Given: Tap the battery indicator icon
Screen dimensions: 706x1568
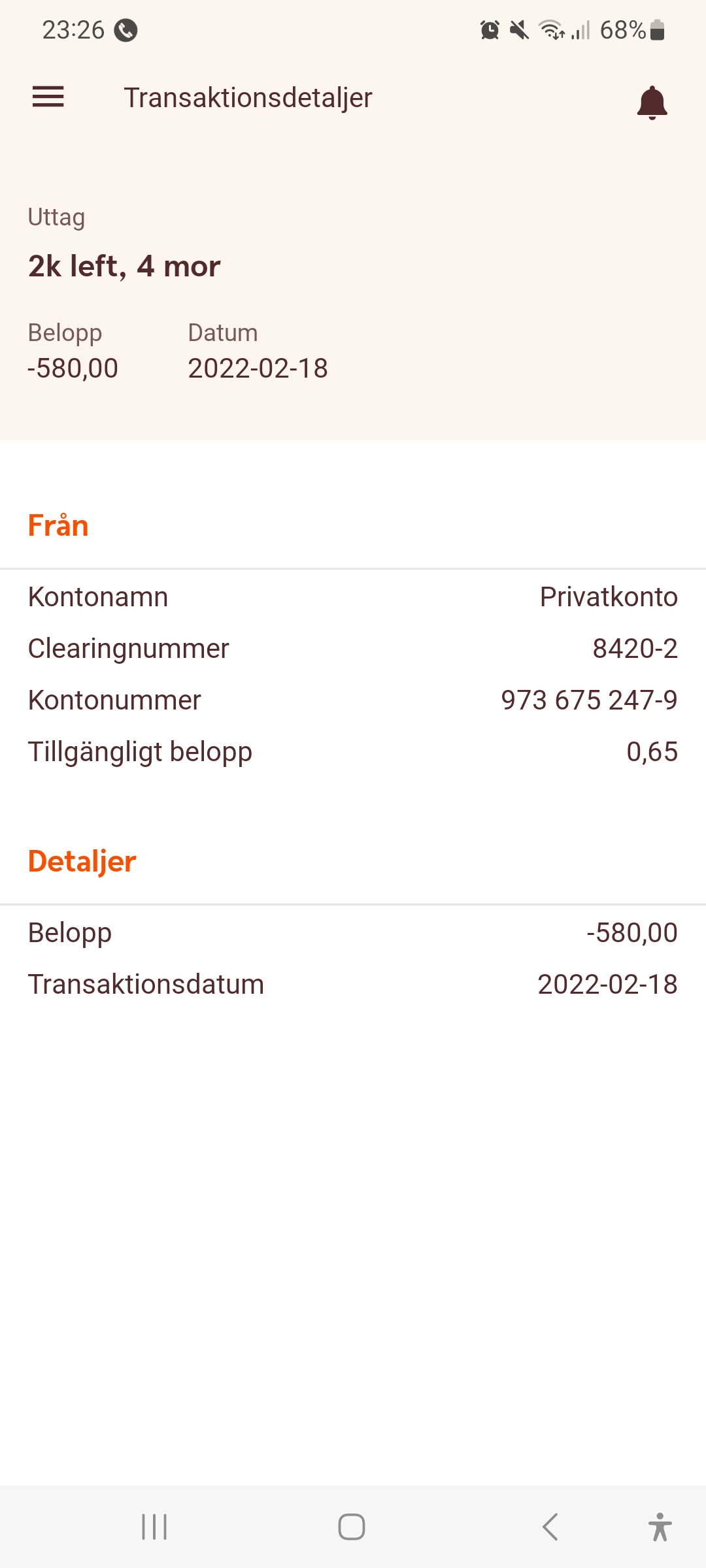Looking at the screenshot, I should click(x=658, y=30).
